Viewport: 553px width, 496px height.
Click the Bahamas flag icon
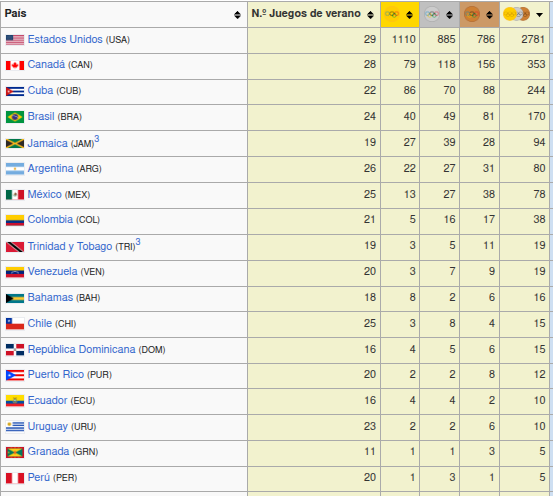(x=15, y=298)
